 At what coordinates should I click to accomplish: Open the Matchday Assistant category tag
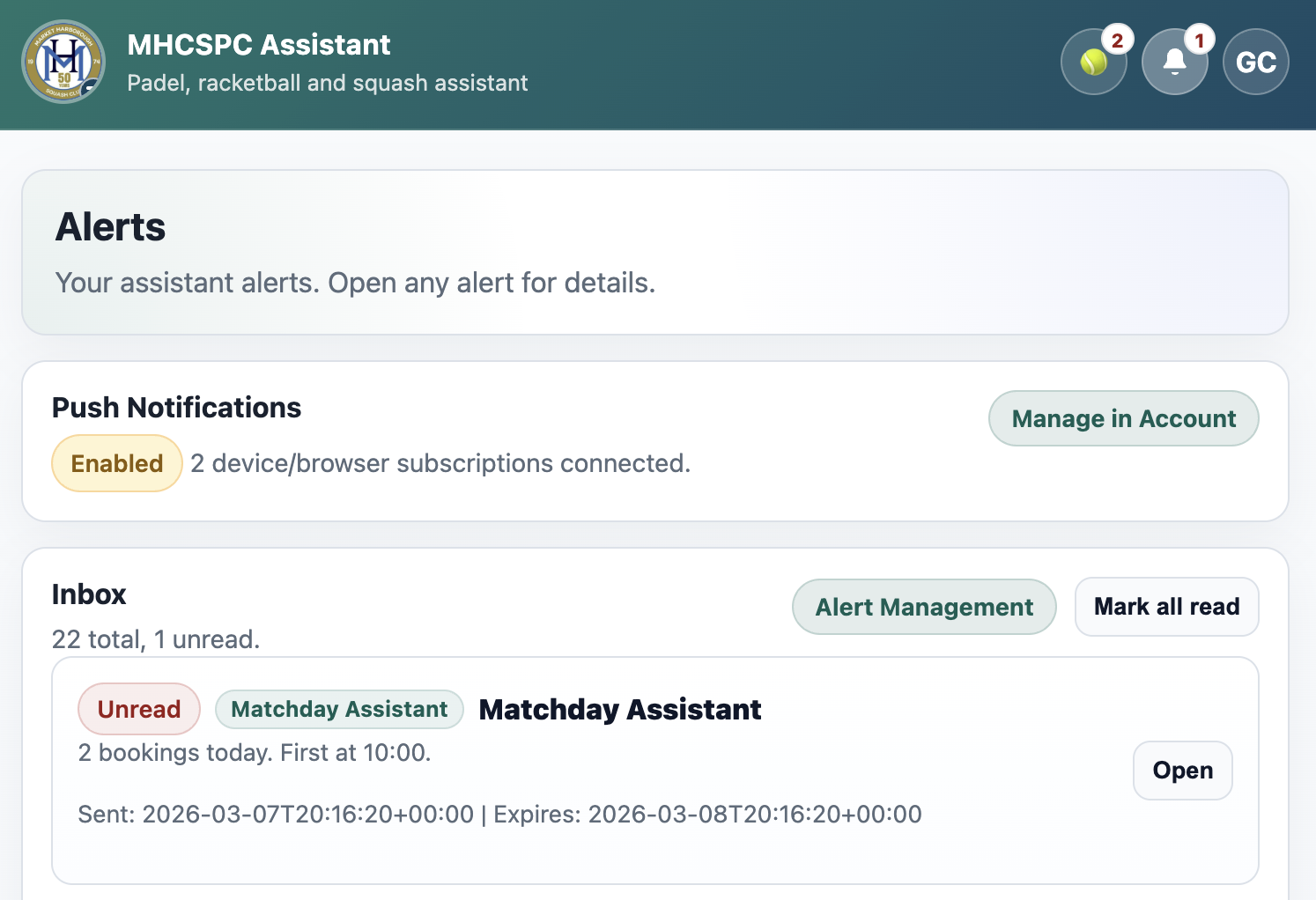(x=339, y=709)
